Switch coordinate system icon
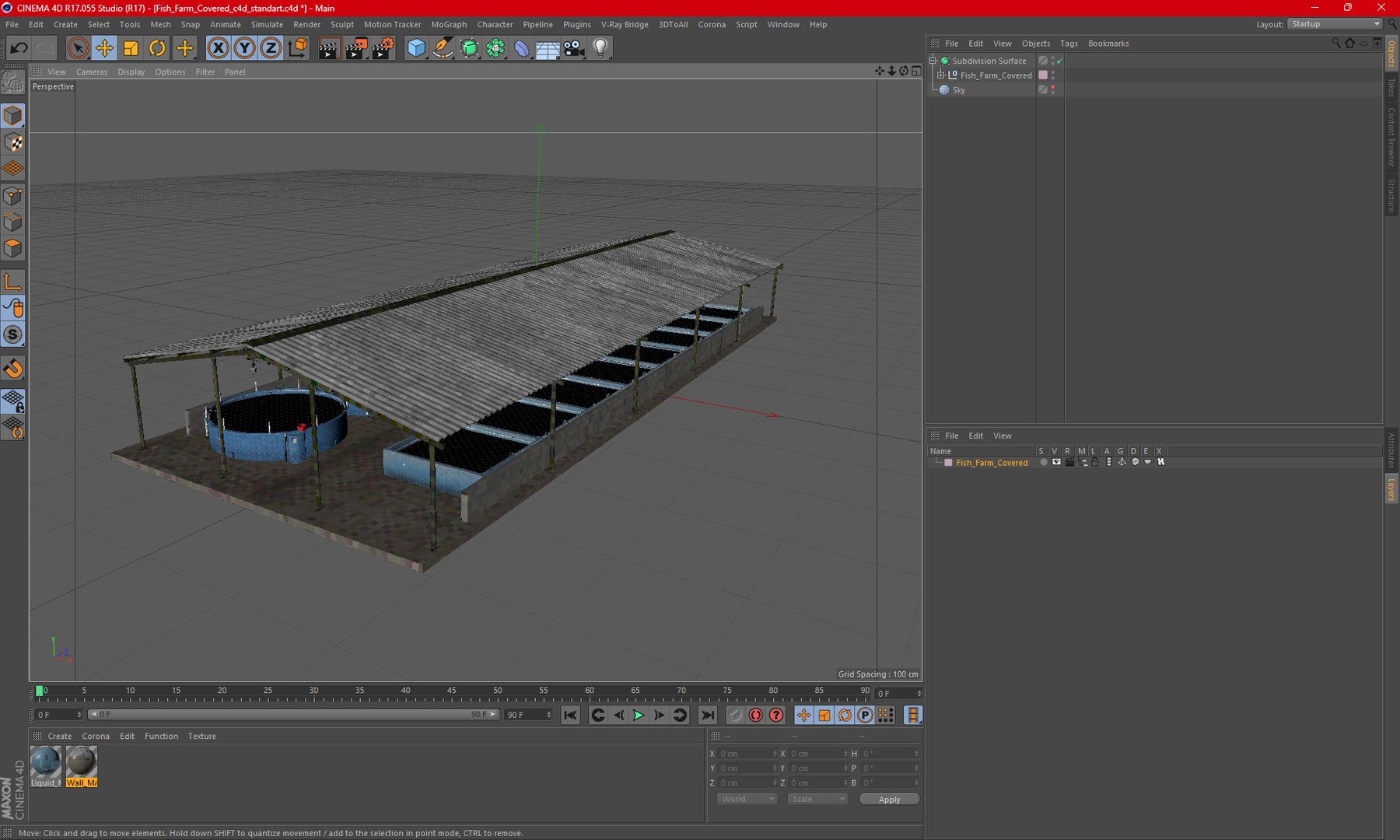 pos(297,48)
